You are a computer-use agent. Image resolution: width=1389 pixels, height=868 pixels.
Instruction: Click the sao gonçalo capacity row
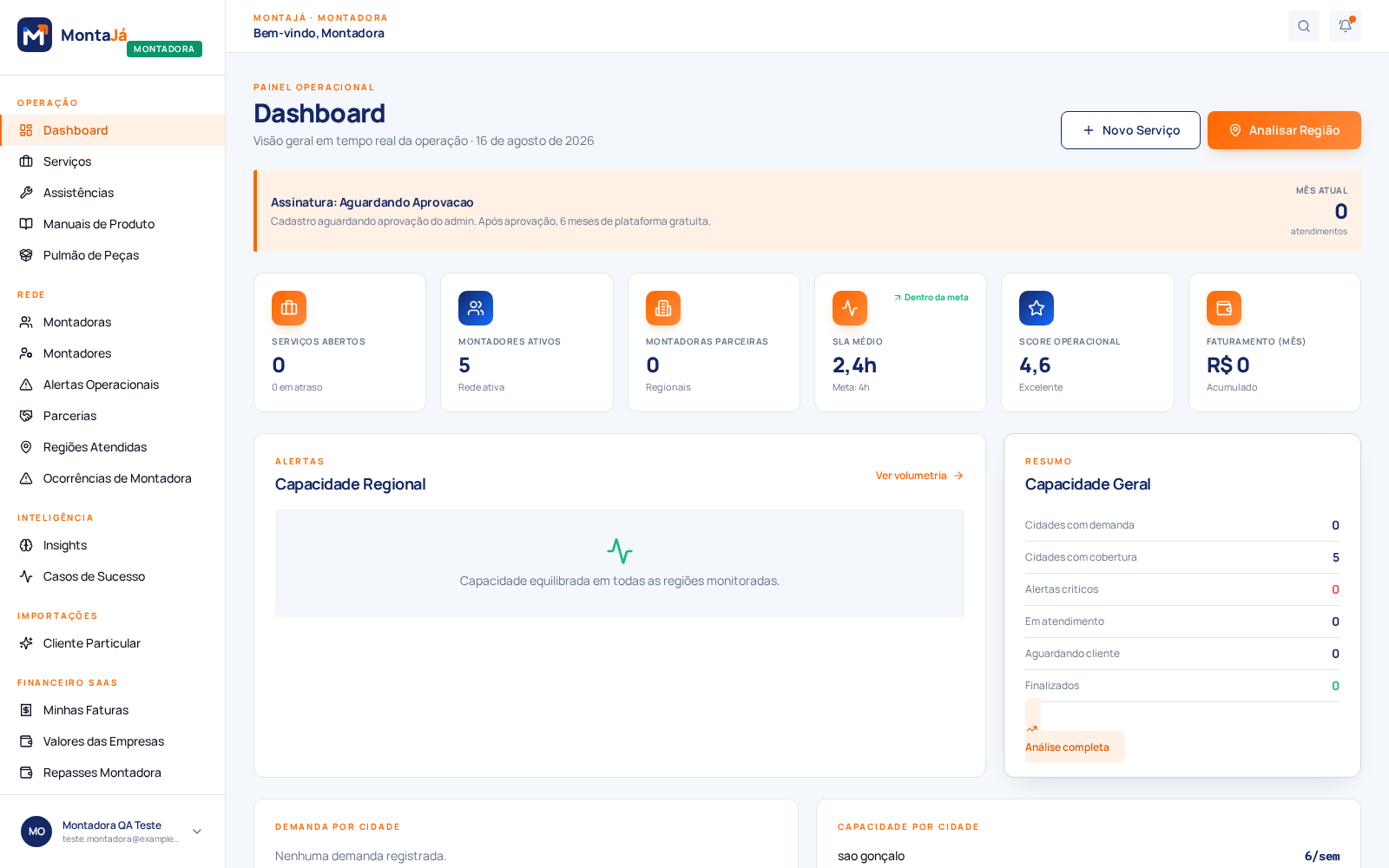coord(1089,856)
